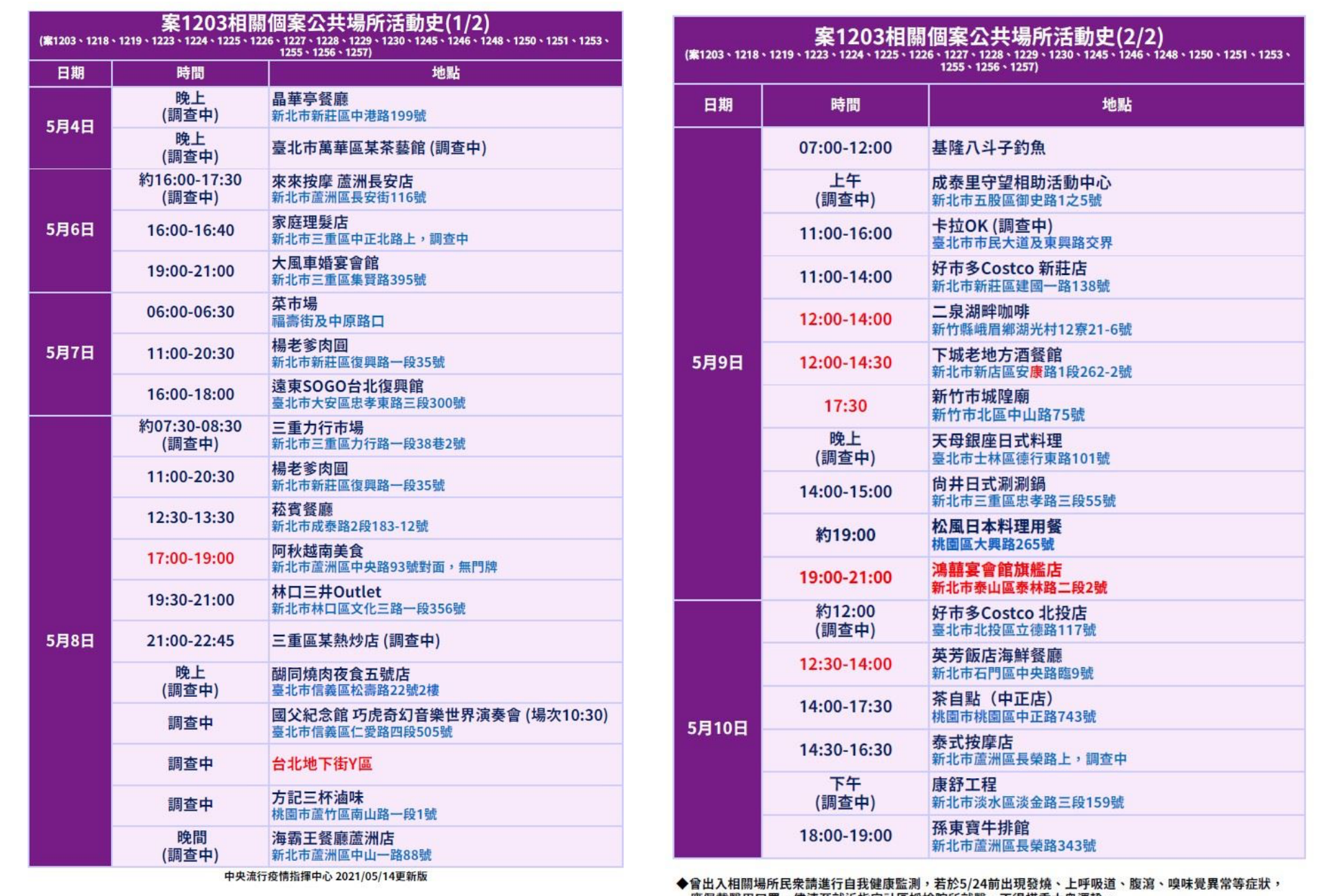
Task: Select 大風車婚宴會館 location
Action: tap(325, 263)
